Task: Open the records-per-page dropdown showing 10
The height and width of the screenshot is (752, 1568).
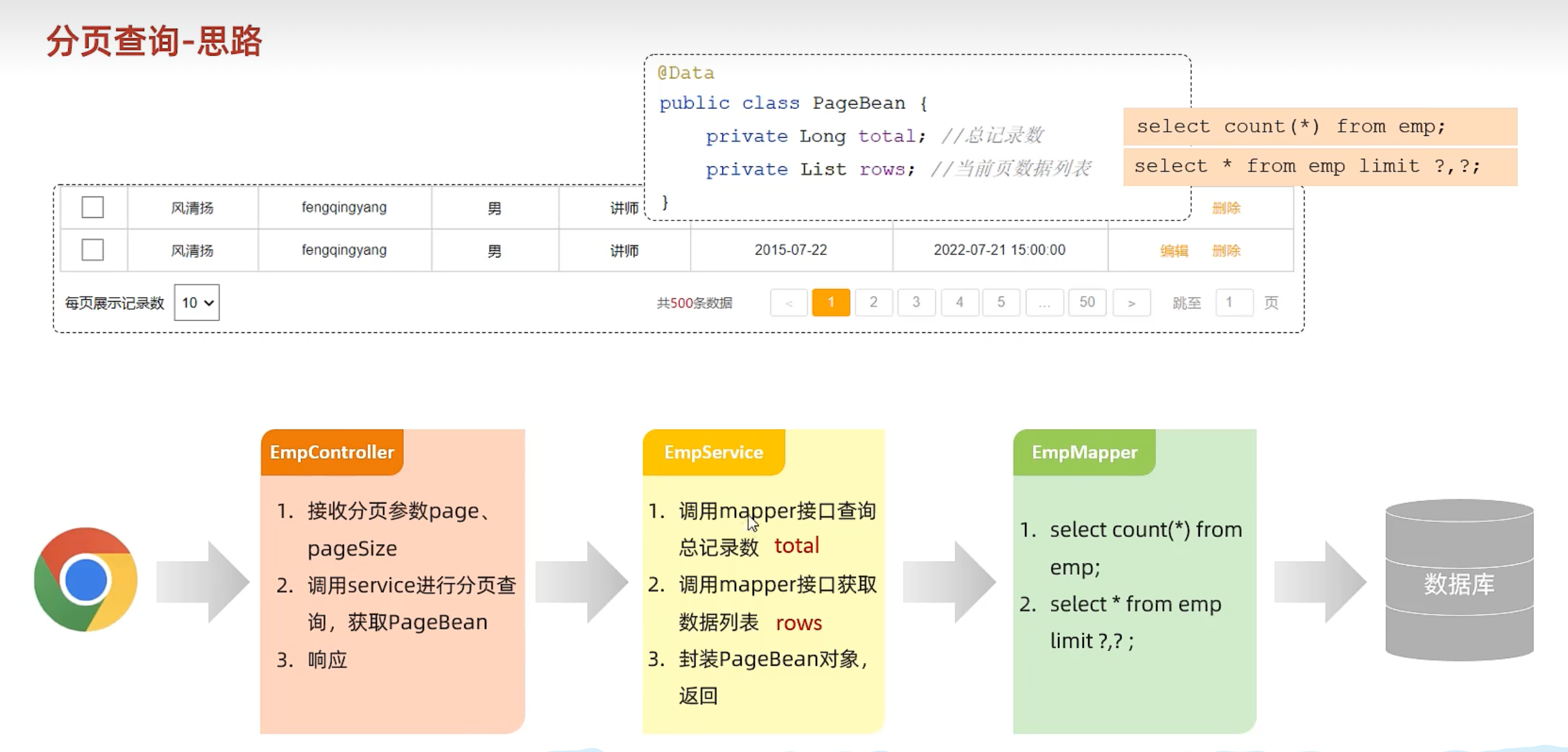Action: tap(197, 302)
